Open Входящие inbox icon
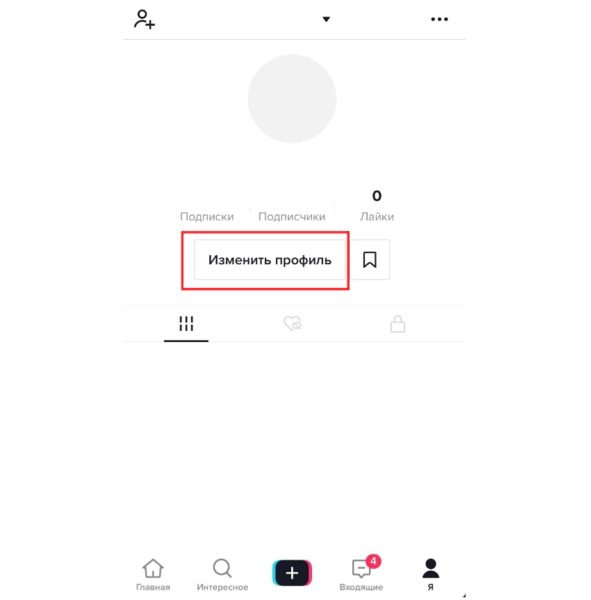Screen dimensions: 591x600 (x=361, y=569)
